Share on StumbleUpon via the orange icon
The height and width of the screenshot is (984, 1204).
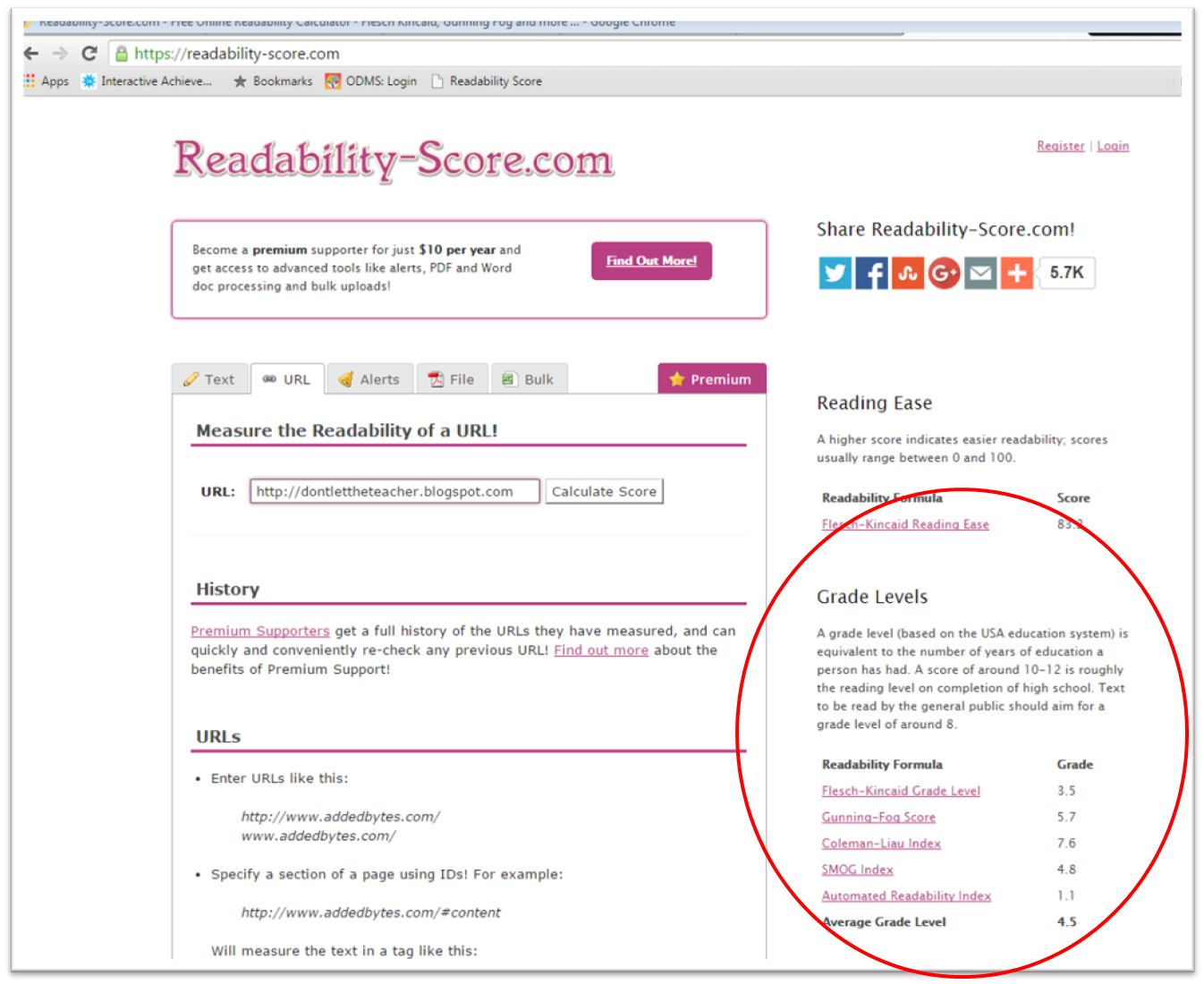[908, 273]
